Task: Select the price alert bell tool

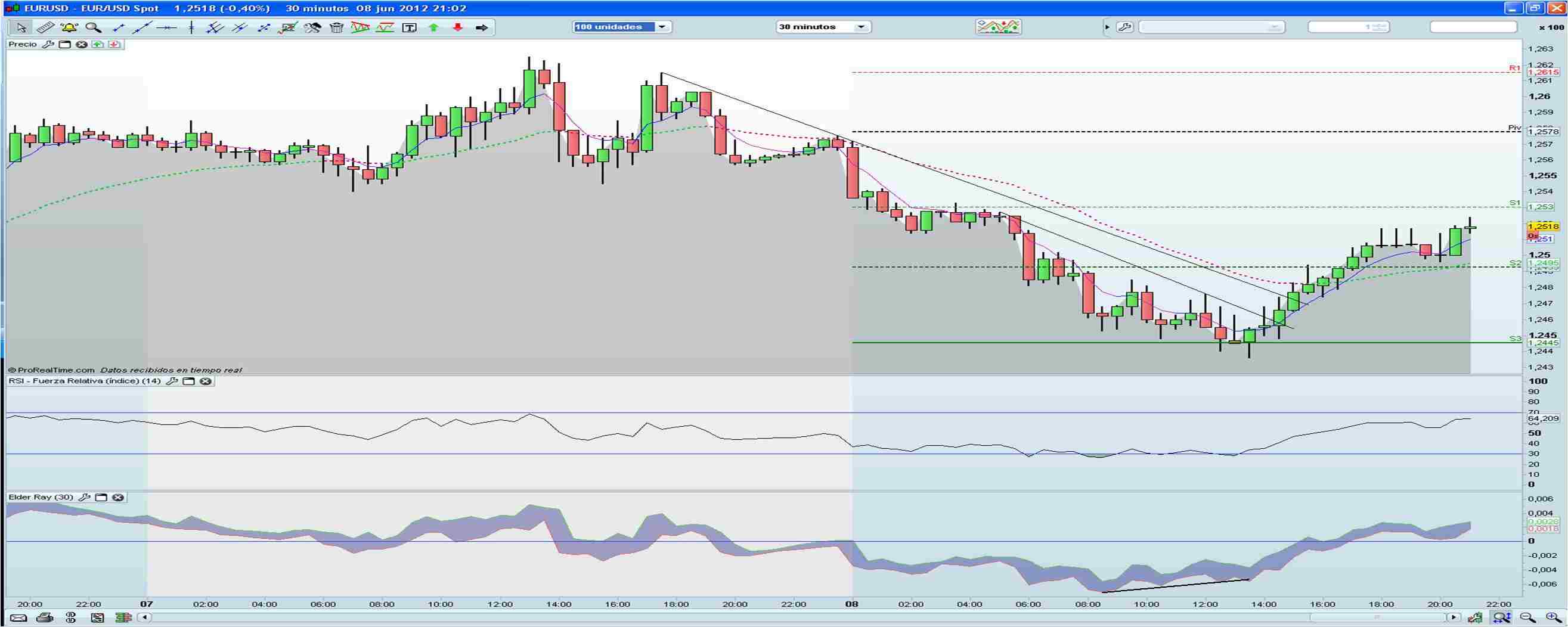Action: [x=69, y=27]
